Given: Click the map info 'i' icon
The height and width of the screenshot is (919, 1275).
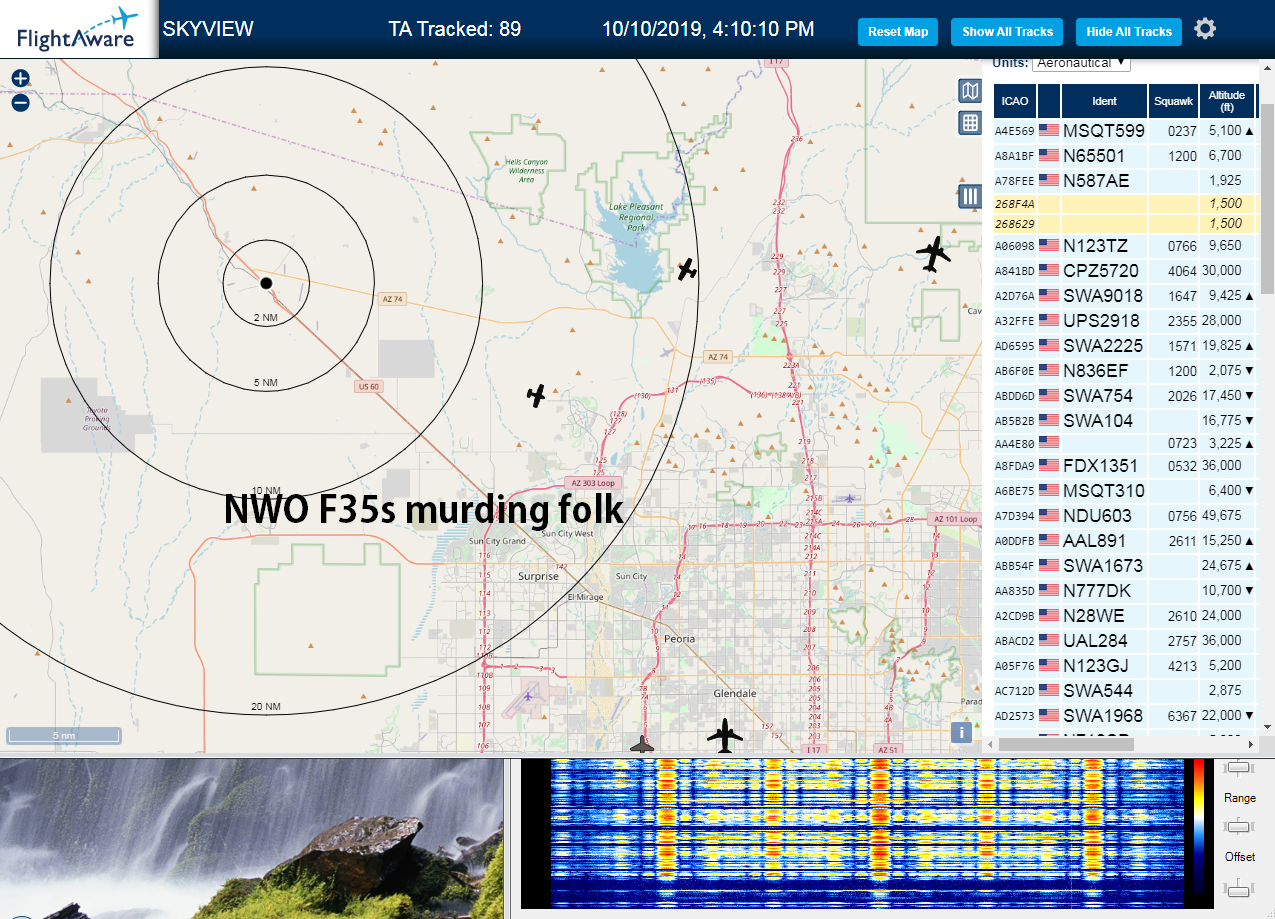Looking at the screenshot, I should coord(963,732).
